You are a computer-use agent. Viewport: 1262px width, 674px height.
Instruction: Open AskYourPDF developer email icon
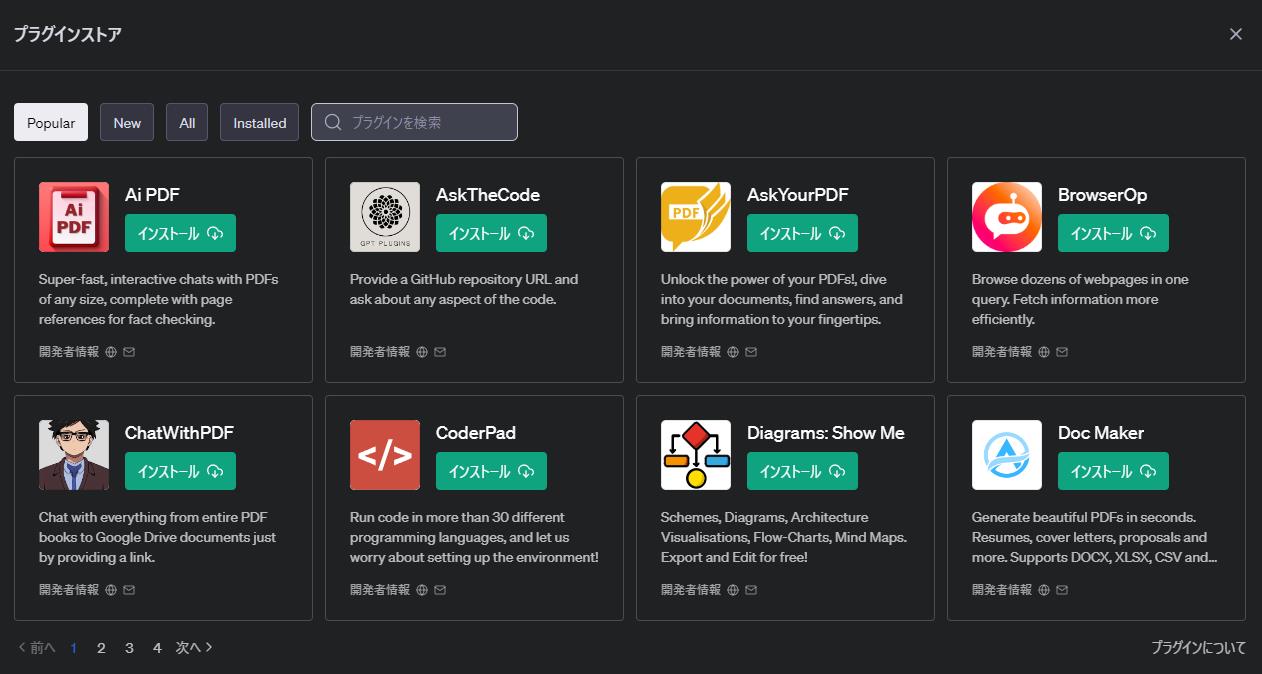(x=751, y=352)
